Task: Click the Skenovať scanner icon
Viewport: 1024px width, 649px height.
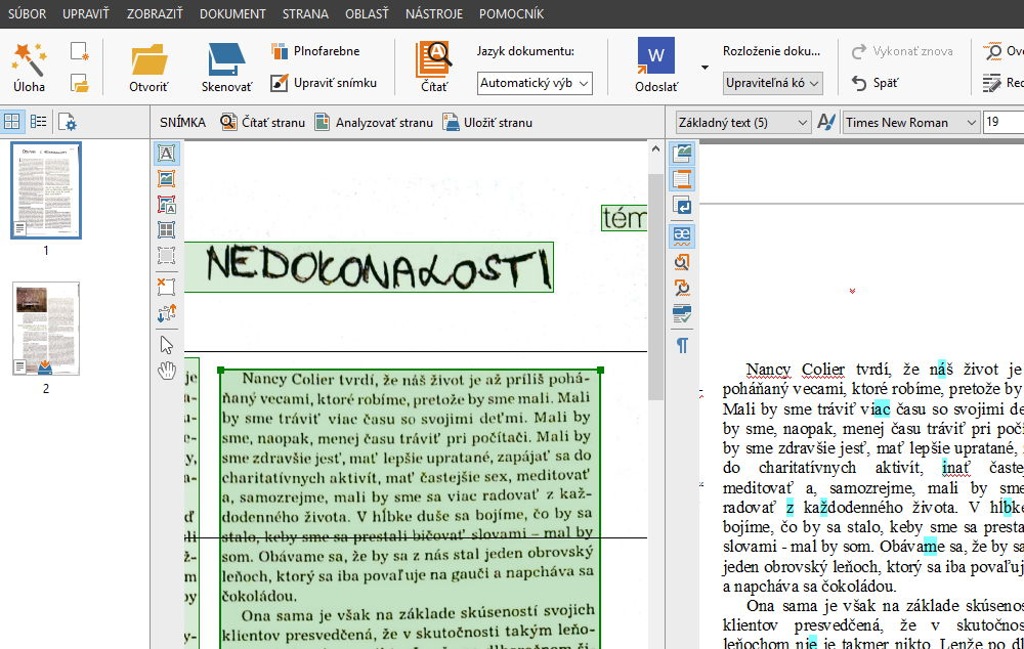Action: click(227, 67)
